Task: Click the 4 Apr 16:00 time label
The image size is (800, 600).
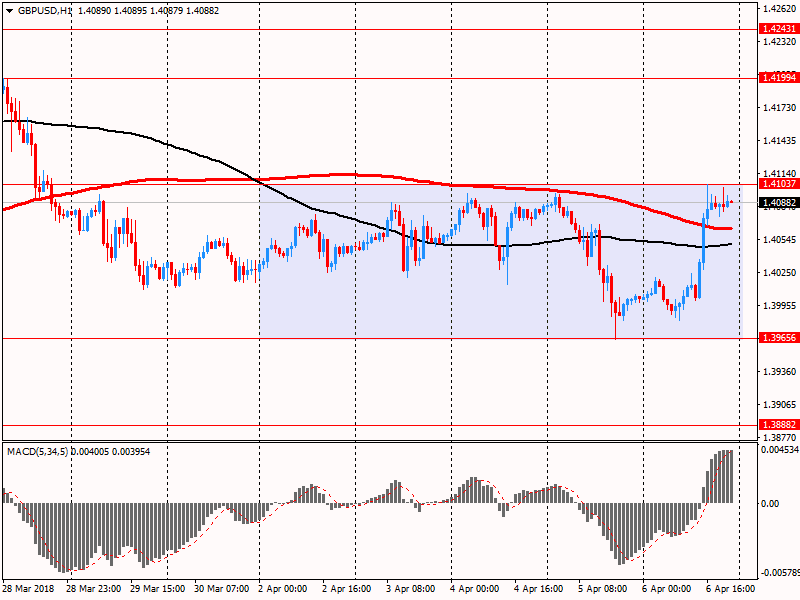Action: (538, 589)
